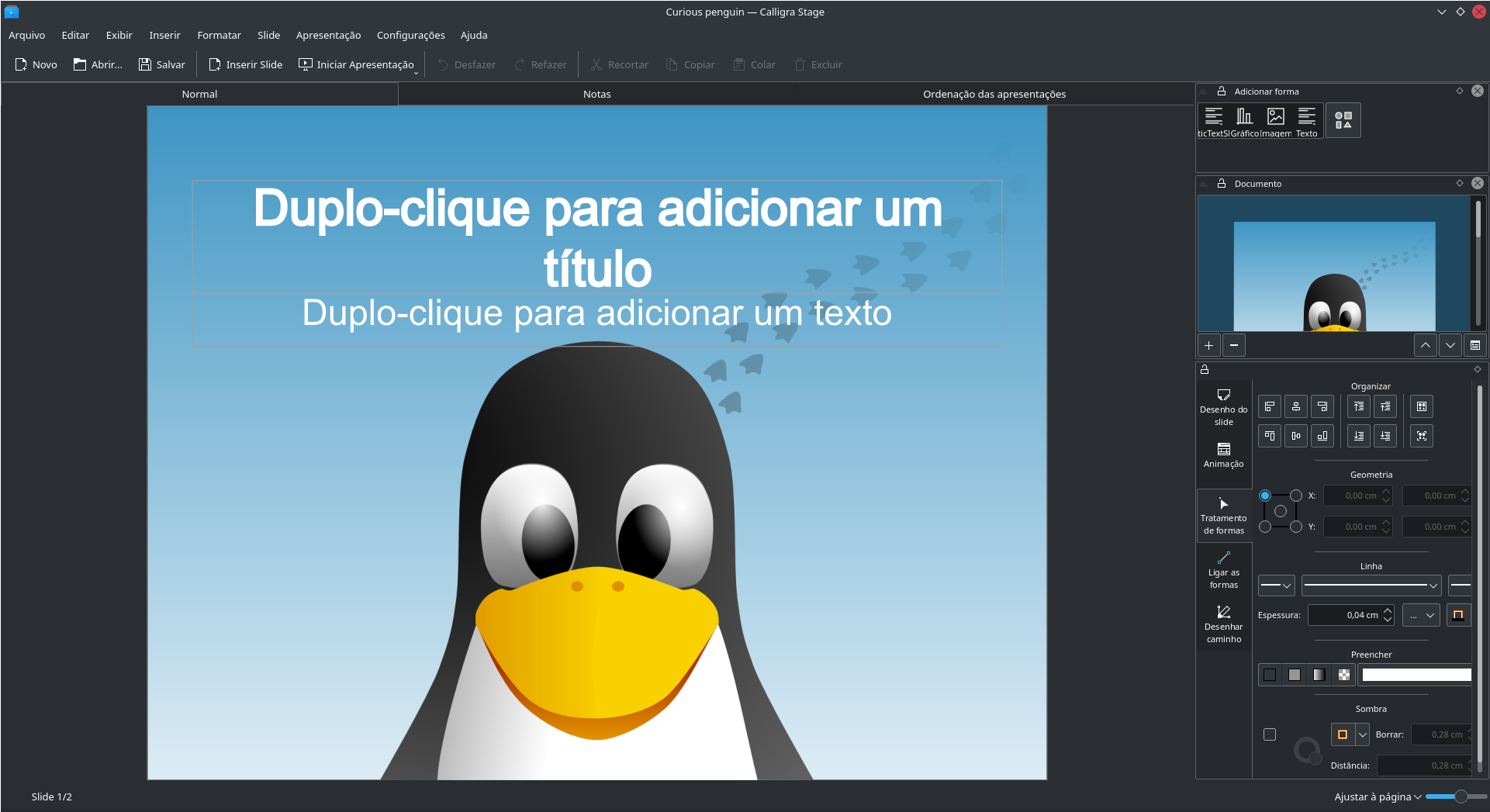The height and width of the screenshot is (812, 1490).
Task: Enable the Sombra shadow checkbox
Action: click(1269, 734)
